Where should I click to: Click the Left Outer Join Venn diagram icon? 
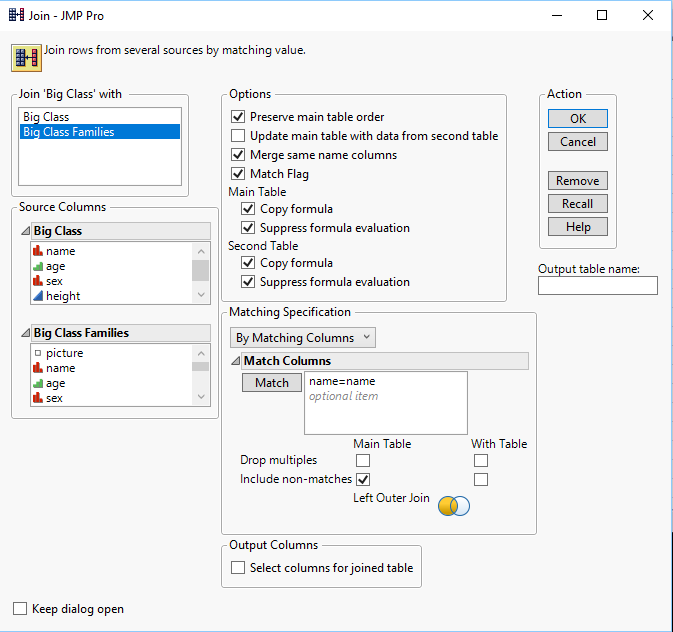(x=454, y=506)
